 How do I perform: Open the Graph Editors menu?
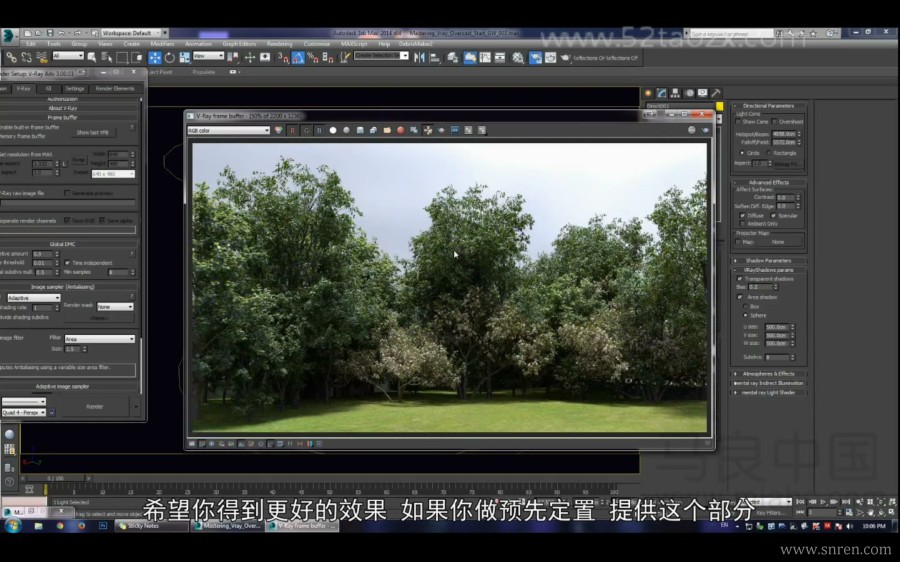(x=239, y=44)
